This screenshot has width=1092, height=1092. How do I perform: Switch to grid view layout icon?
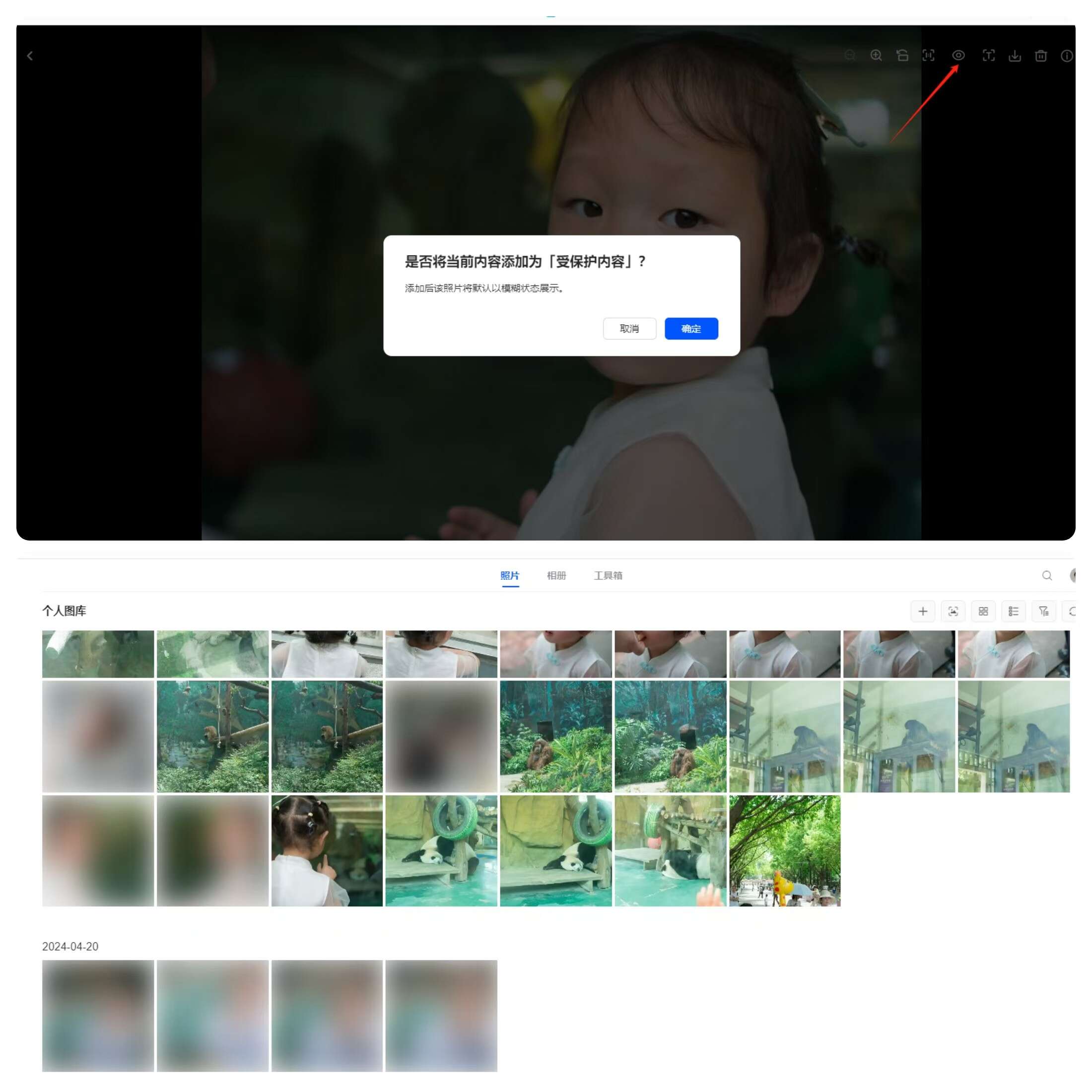tap(983, 611)
